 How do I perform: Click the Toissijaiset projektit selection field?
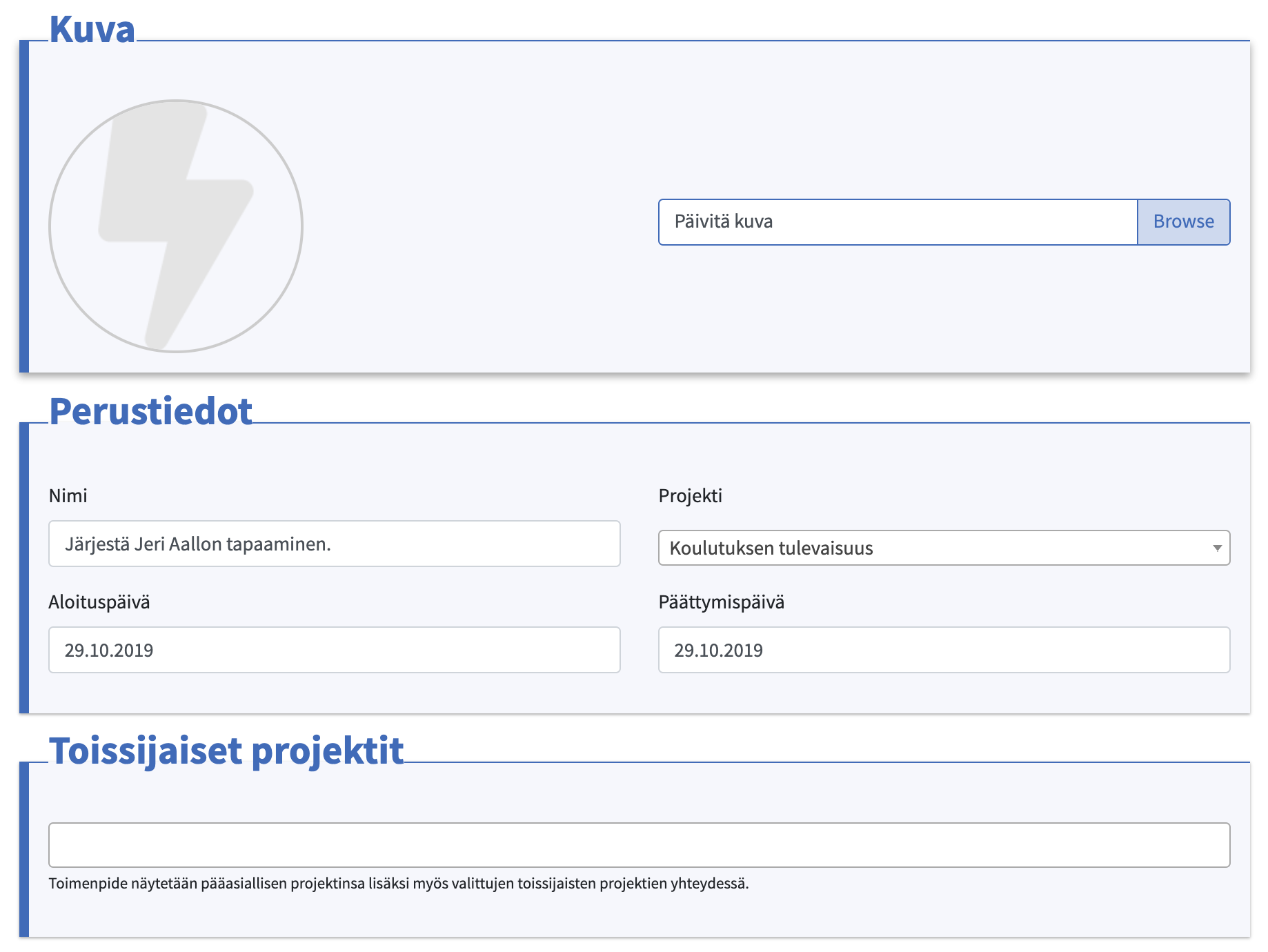tap(640, 845)
